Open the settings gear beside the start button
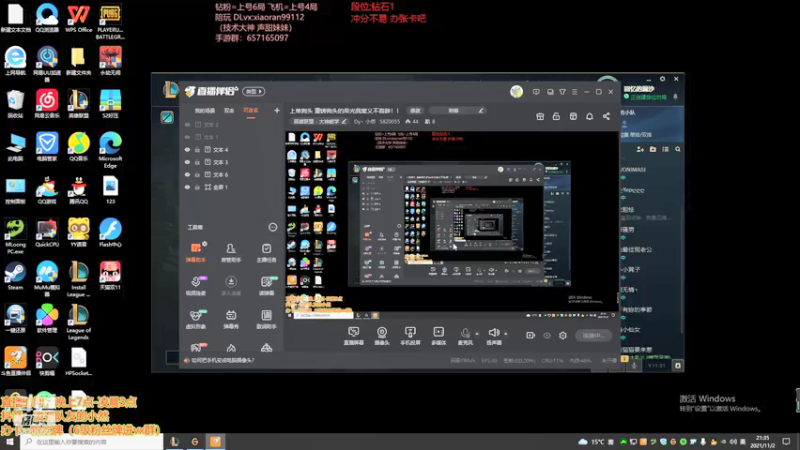The height and width of the screenshot is (450, 800). 563,335
